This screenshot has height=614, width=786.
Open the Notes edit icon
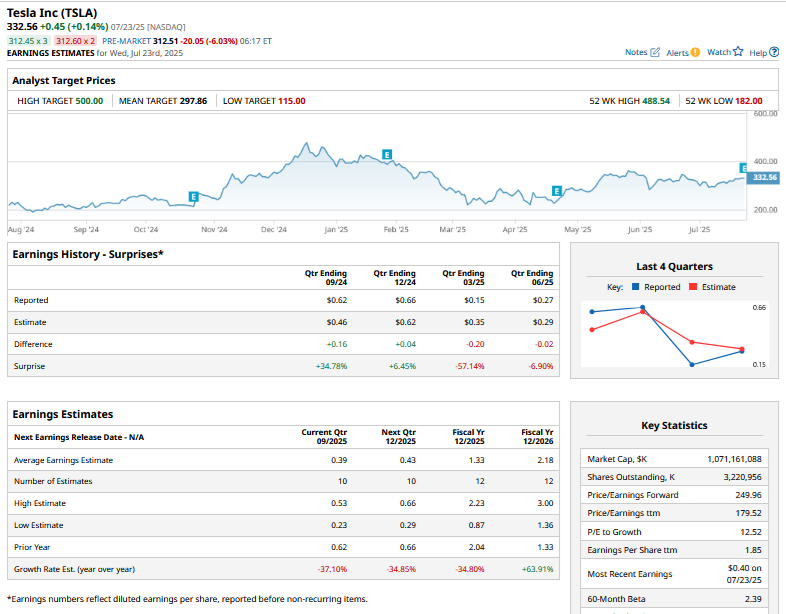click(x=655, y=52)
